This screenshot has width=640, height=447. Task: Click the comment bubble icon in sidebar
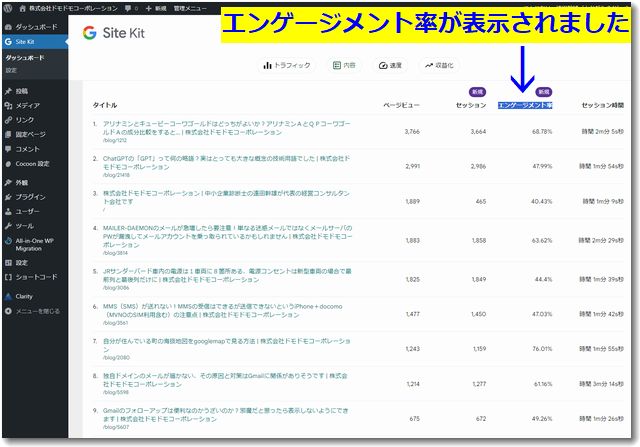[8, 149]
